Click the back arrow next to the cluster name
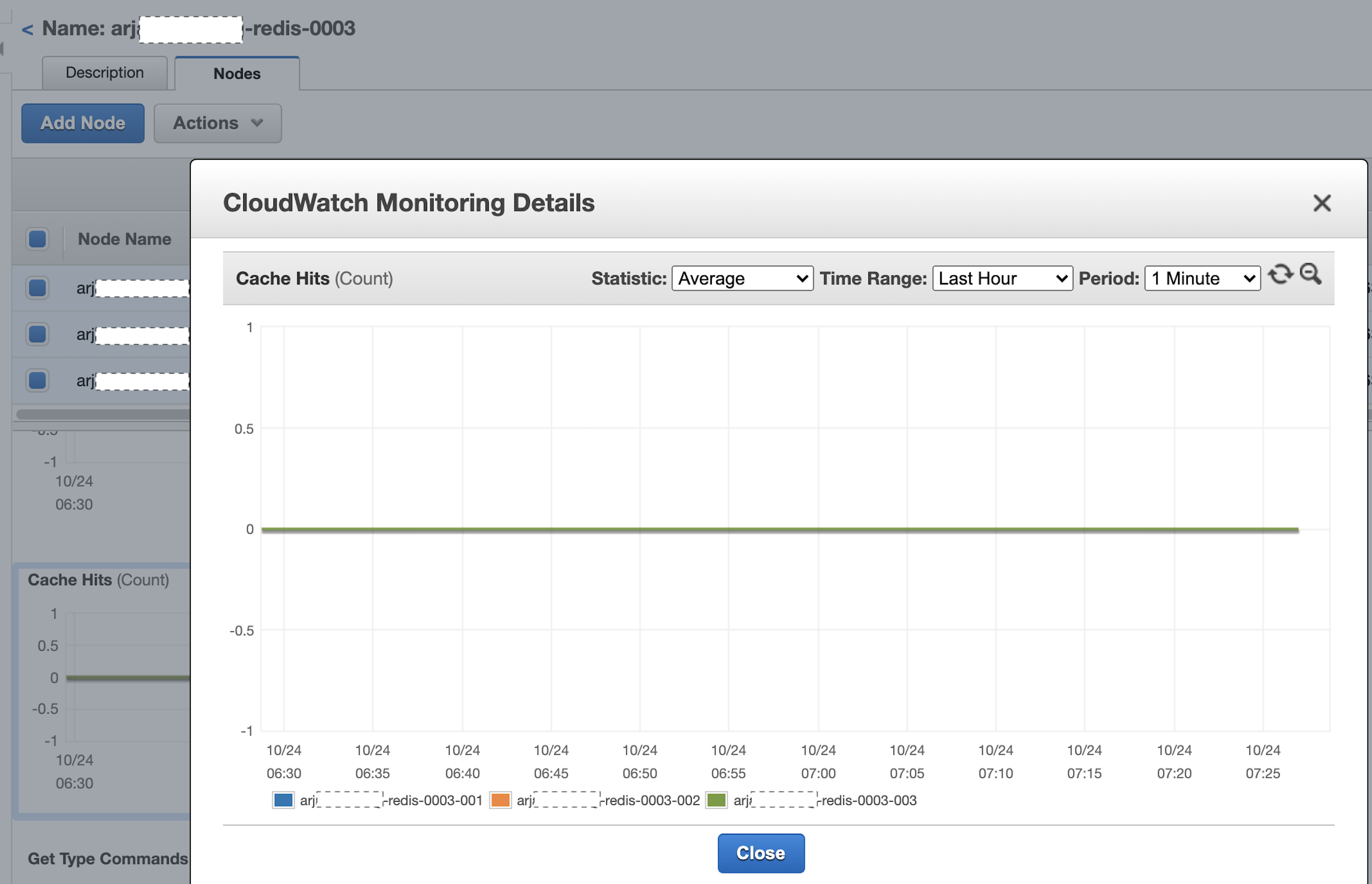Viewport: 1372px width, 884px height. click(27, 29)
